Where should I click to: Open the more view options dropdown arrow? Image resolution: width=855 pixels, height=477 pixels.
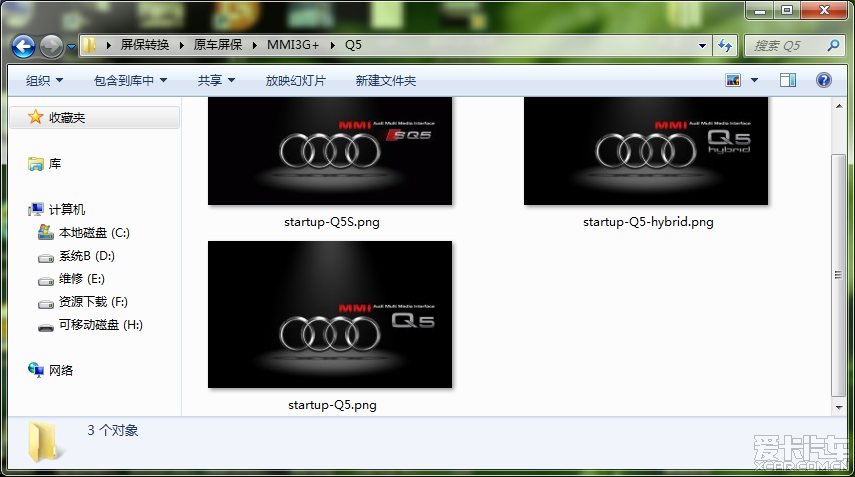point(755,81)
